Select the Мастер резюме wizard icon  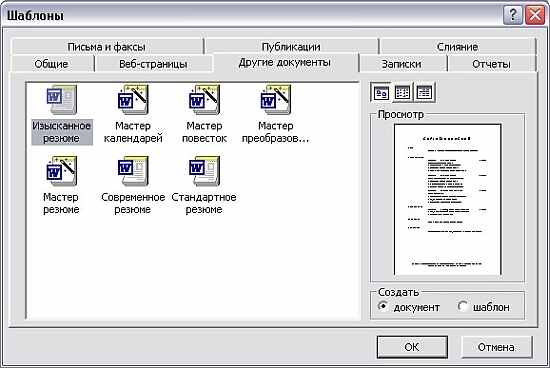pos(62,171)
